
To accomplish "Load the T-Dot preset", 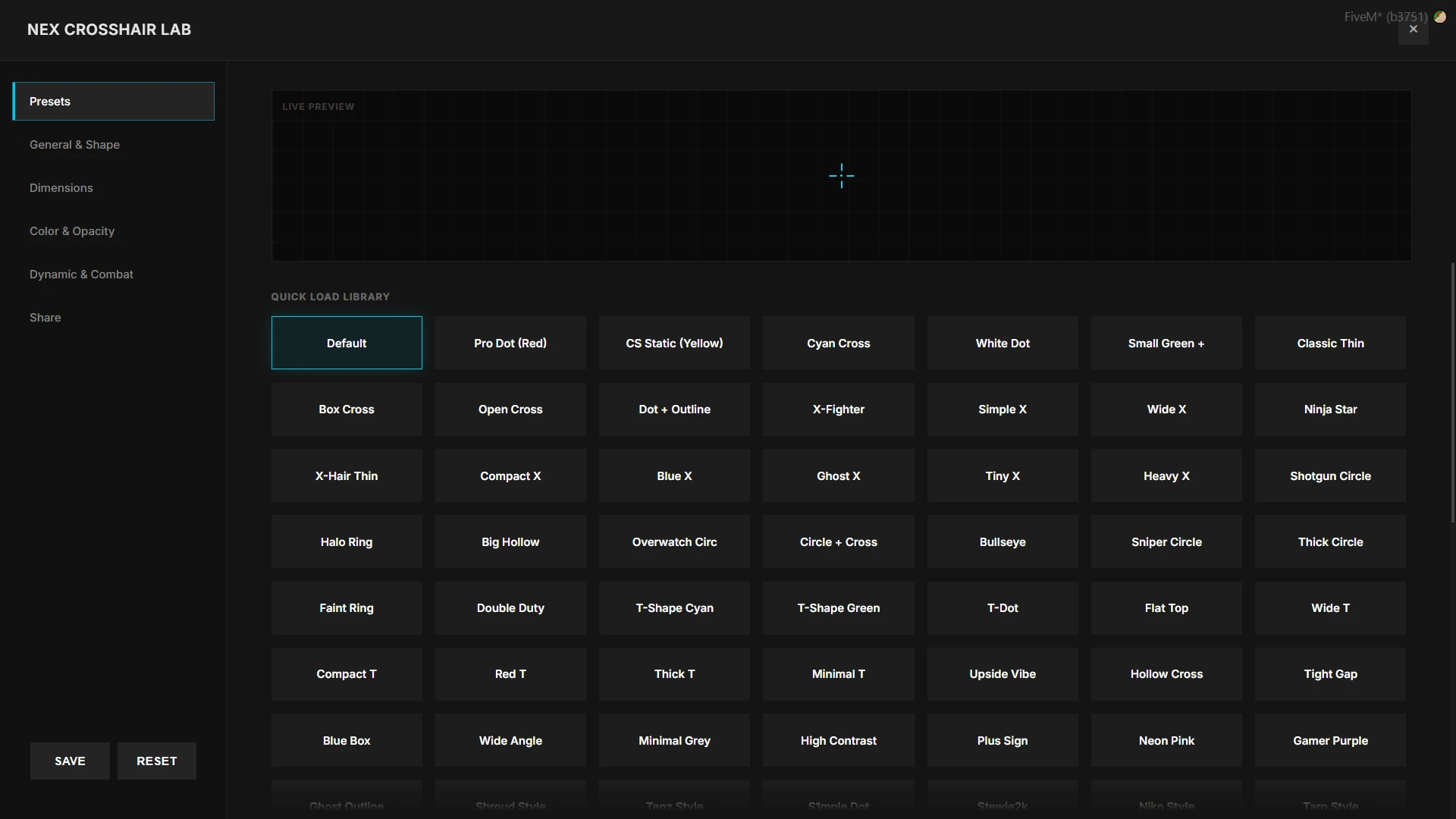I will click(x=1003, y=608).
